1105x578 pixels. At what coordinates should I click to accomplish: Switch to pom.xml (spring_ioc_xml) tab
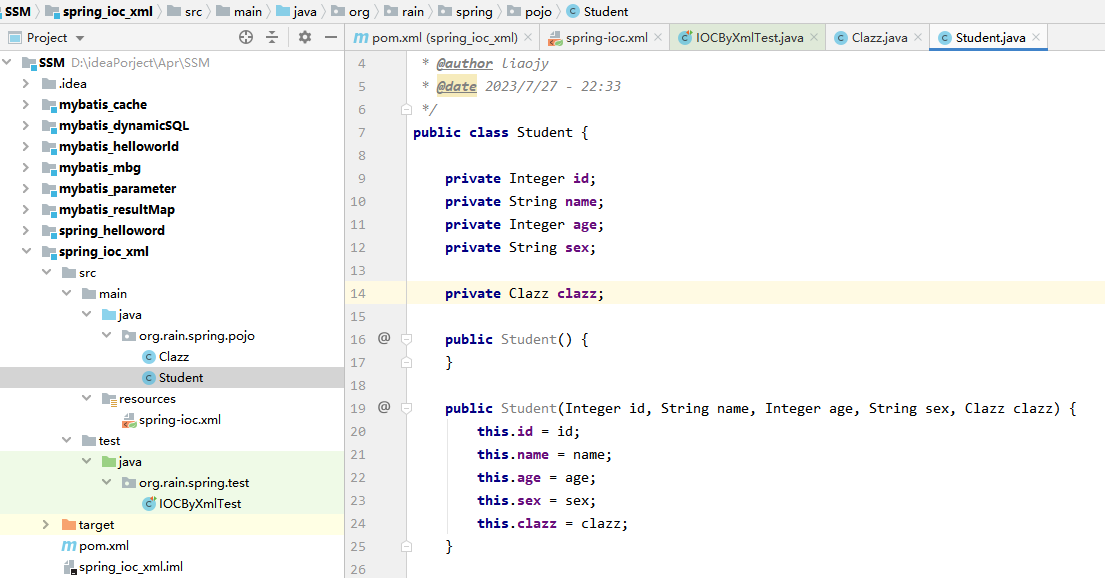click(445, 37)
